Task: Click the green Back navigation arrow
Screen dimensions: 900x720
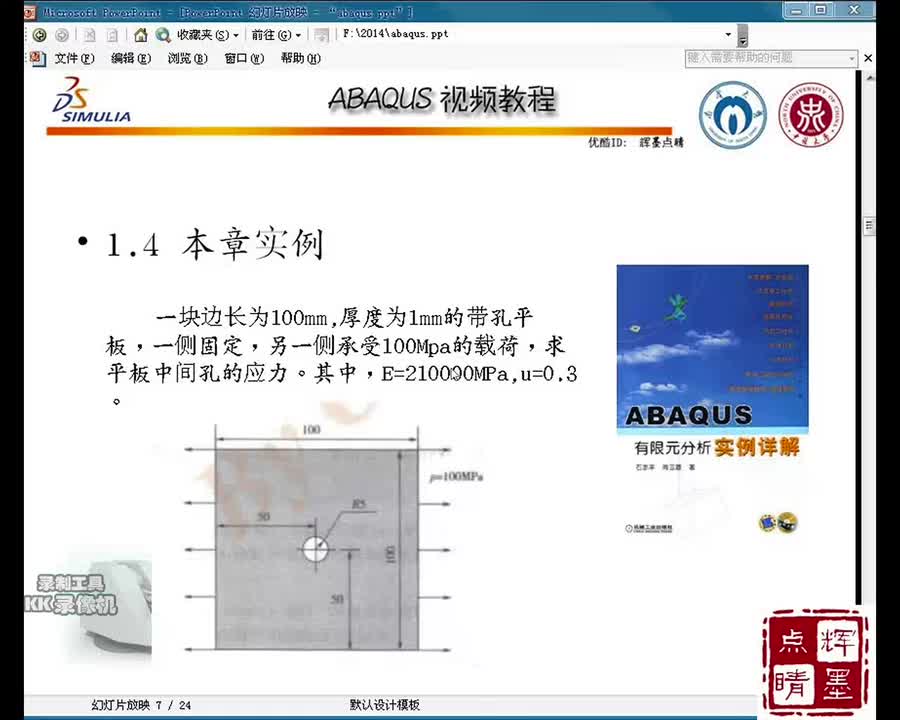Action: click(40, 36)
